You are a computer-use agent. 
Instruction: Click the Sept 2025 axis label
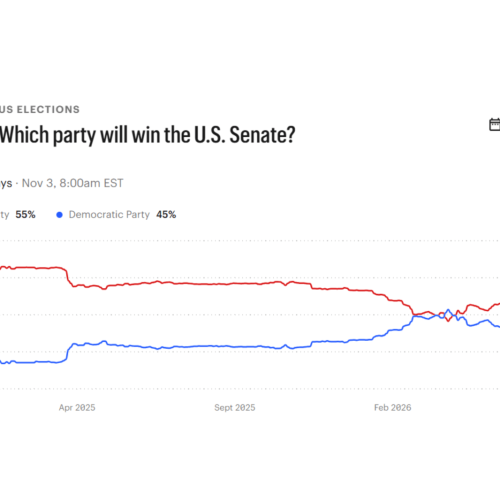[235, 407]
